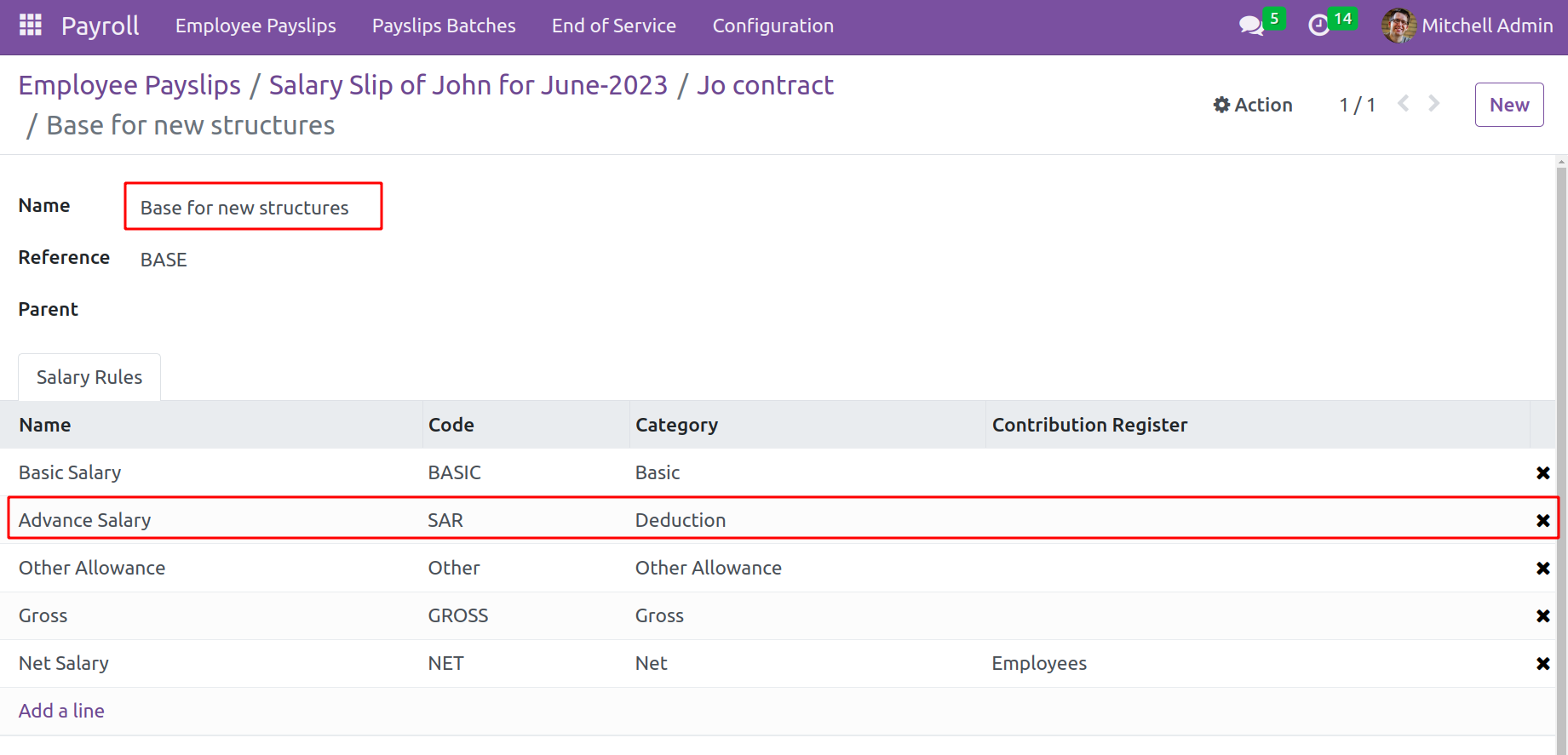Open Mitchell Admin user menu
This screenshot has height=755, width=1568.
coord(1467,26)
